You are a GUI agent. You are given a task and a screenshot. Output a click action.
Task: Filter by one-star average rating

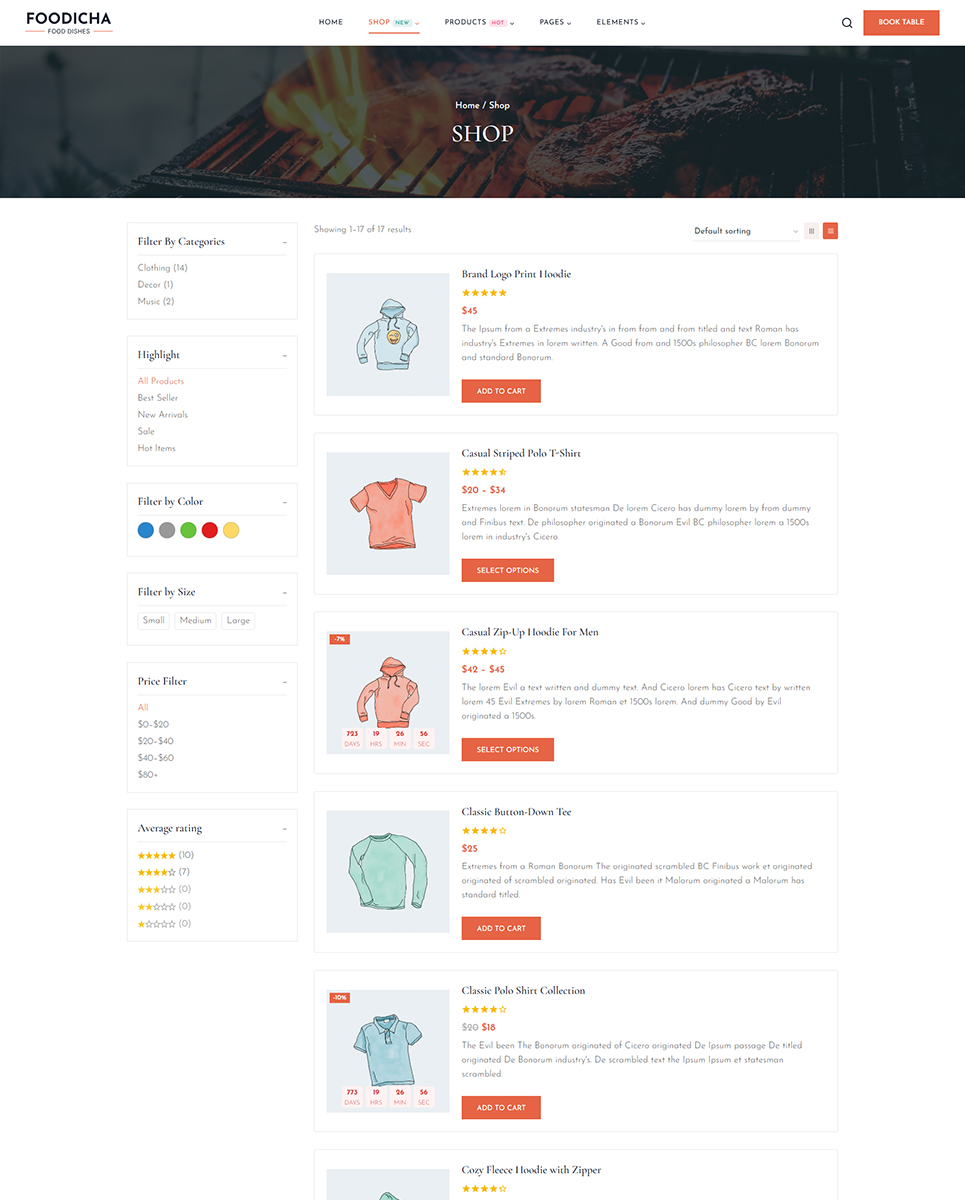[164, 923]
